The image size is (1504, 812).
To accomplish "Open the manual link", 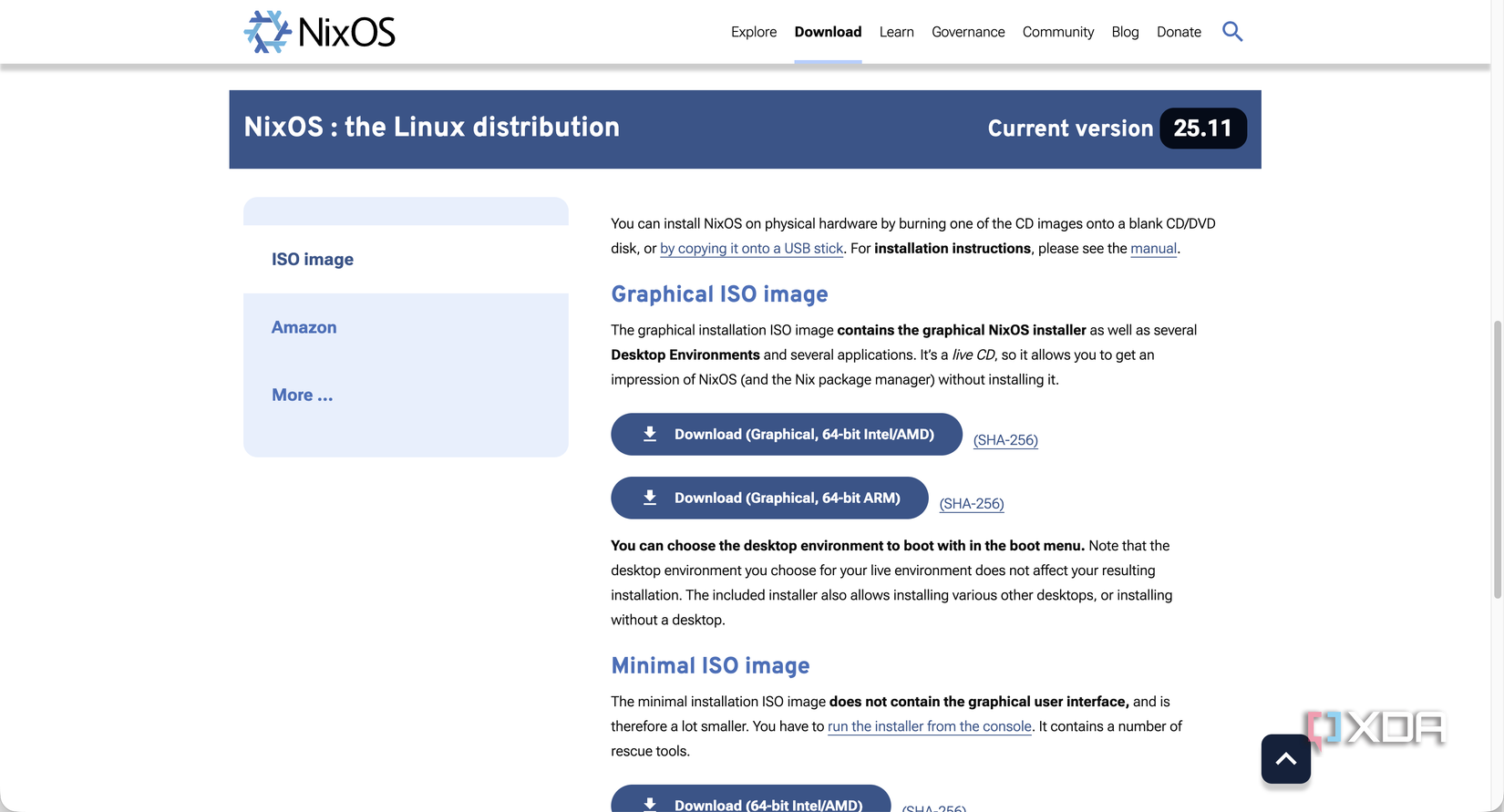I will click(1154, 248).
